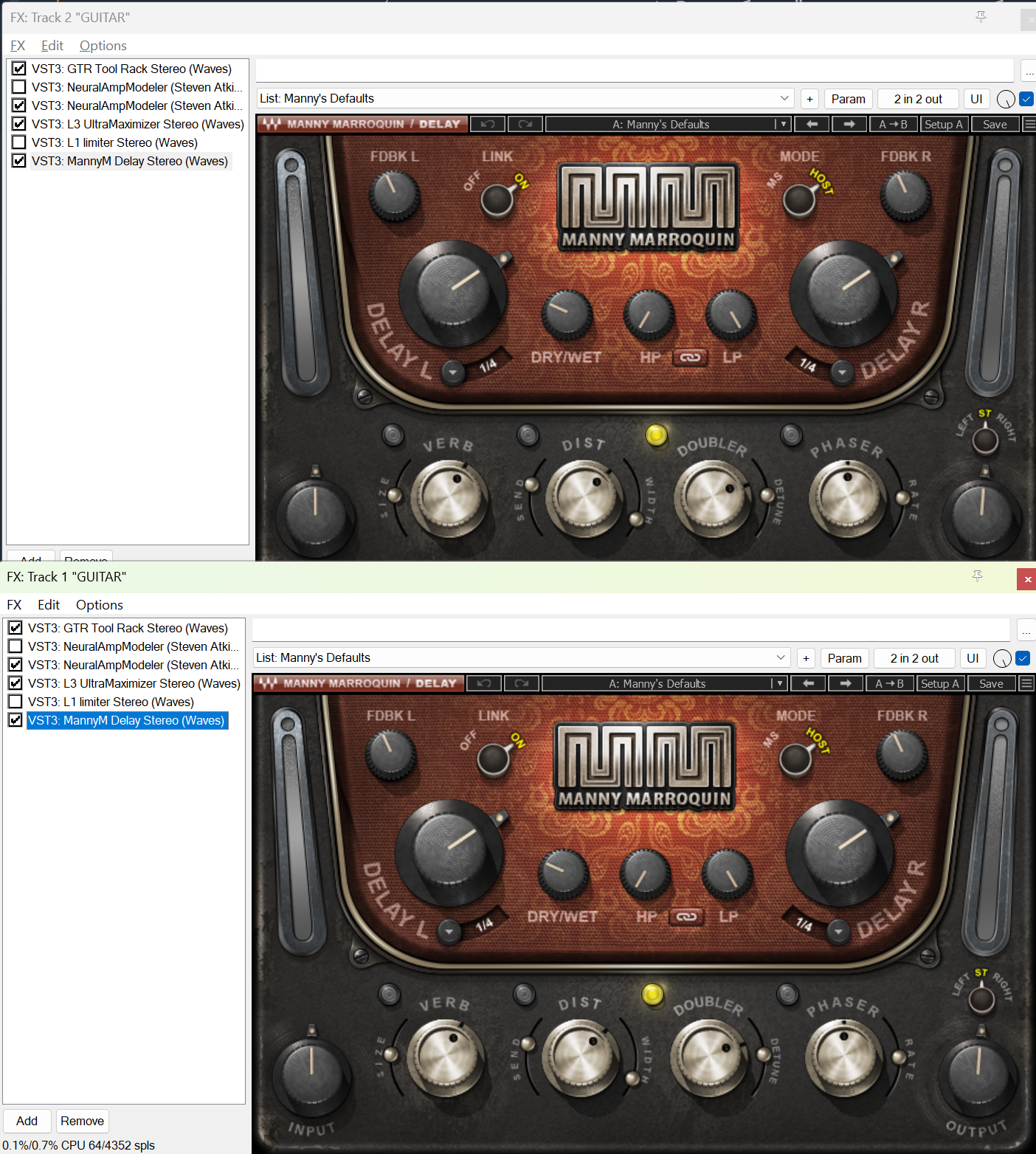Pin the Track 1 FX window
The image size is (1036, 1154).
tap(977, 576)
